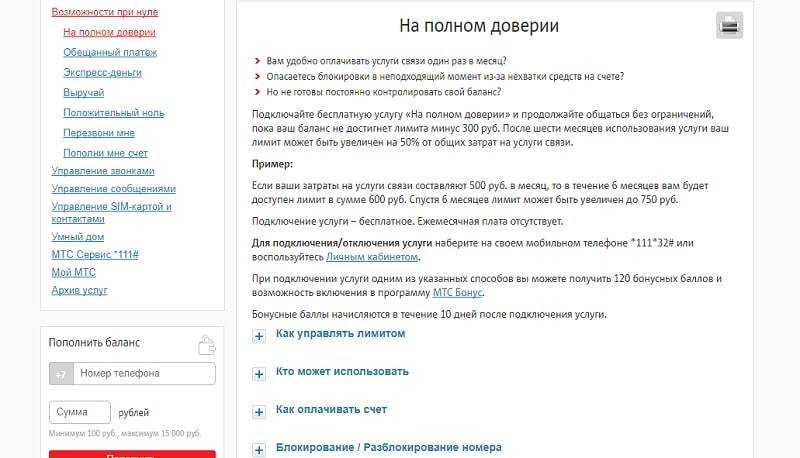
Task: Open Положительный ноль sidebar link
Action: coord(114,113)
